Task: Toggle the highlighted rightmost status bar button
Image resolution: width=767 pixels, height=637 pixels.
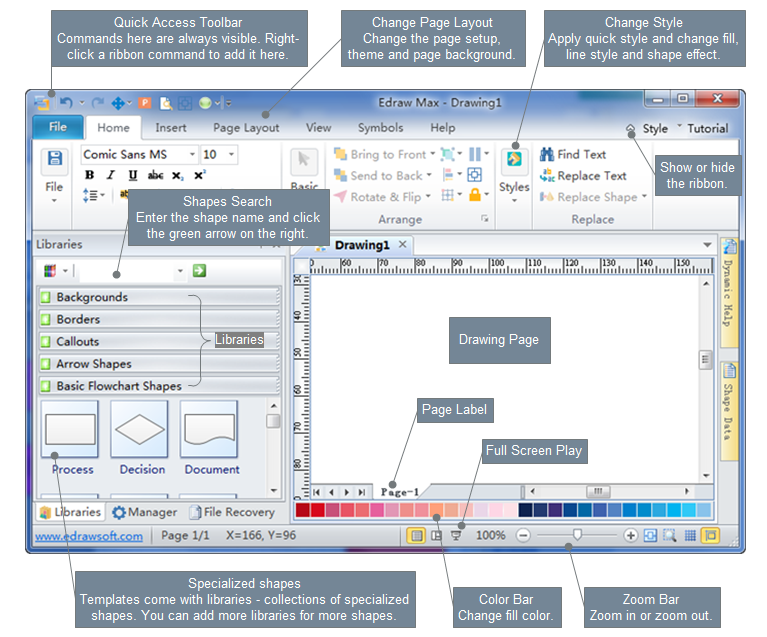Action: 710,536
